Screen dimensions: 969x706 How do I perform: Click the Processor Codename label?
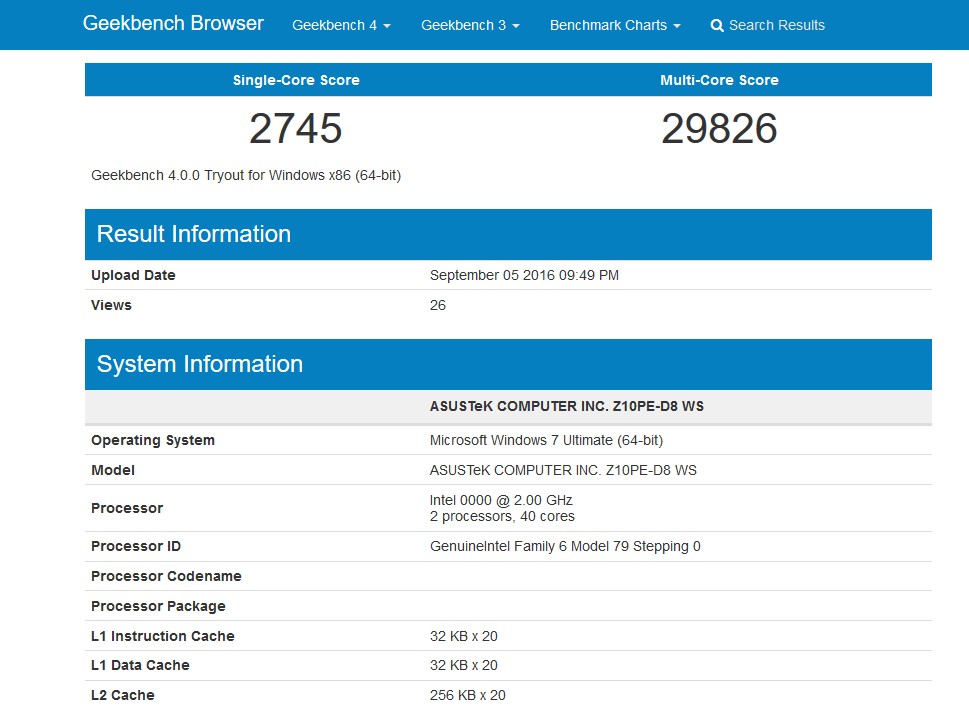[166, 576]
